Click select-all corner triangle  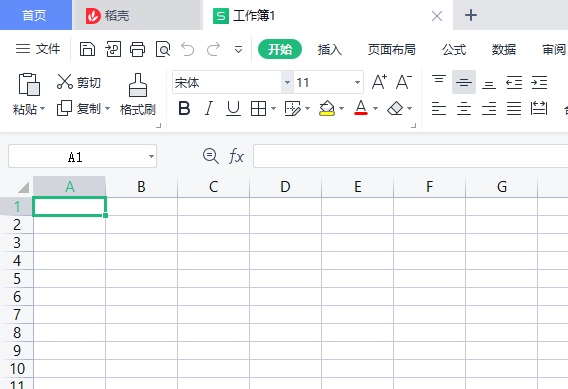coord(23,187)
